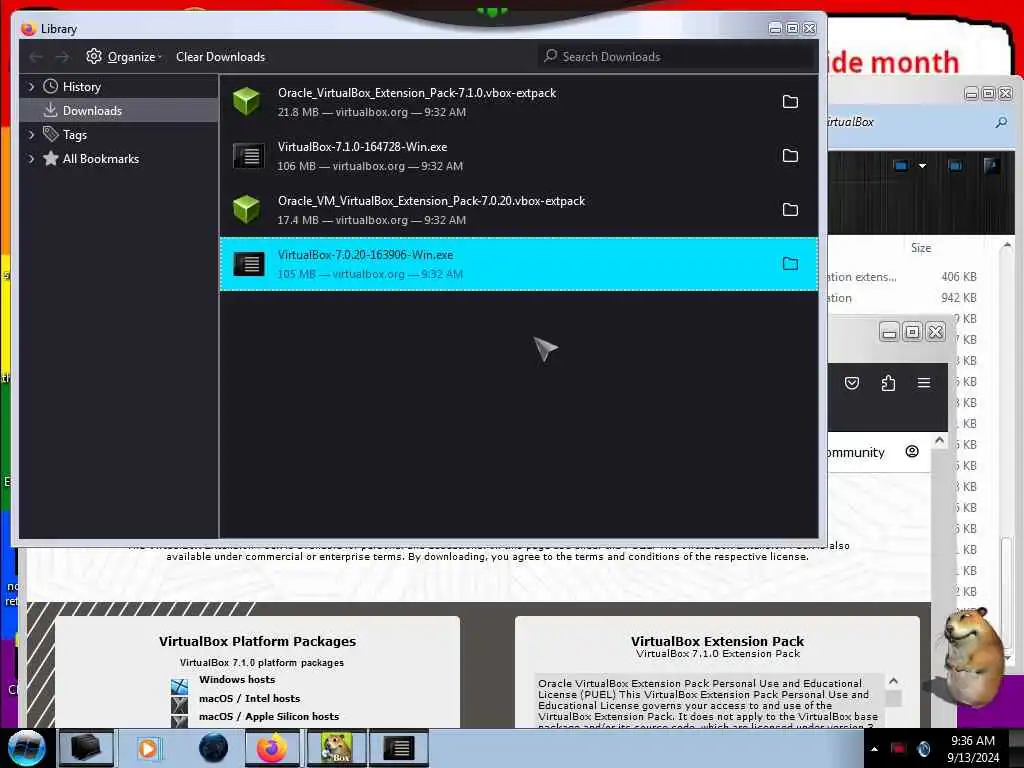Click scroll-up arrow in license text box
The image size is (1024, 768).
[893, 681]
